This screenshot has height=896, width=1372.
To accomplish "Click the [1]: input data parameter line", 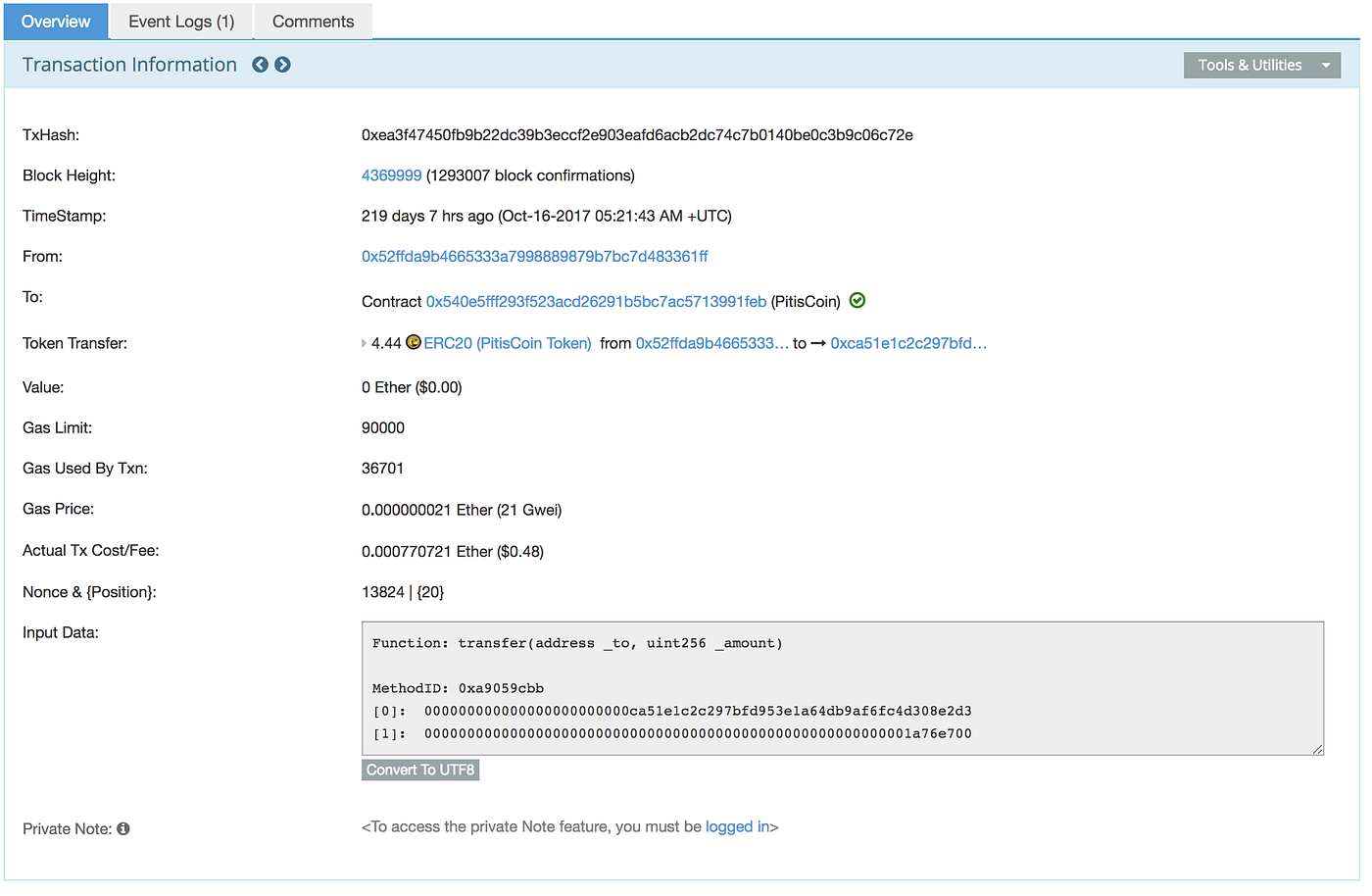I will click(x=672, y=733).
